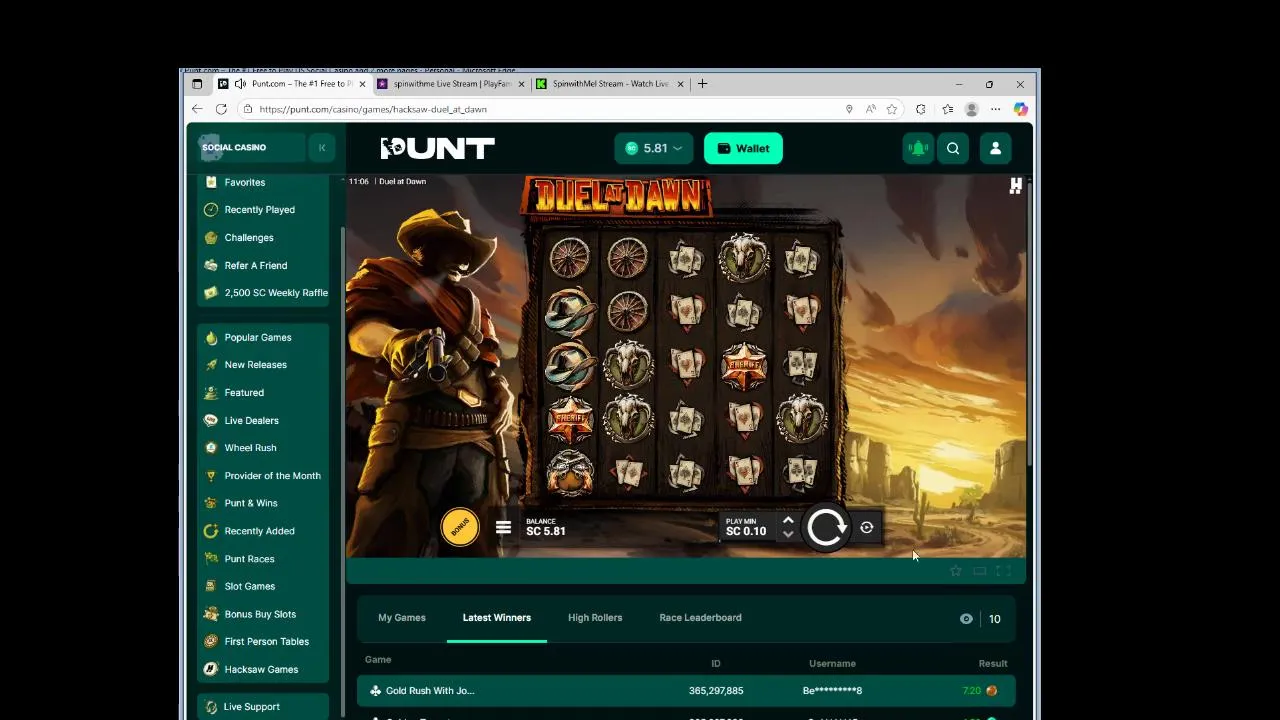Click the 7.20 result value

971,691
